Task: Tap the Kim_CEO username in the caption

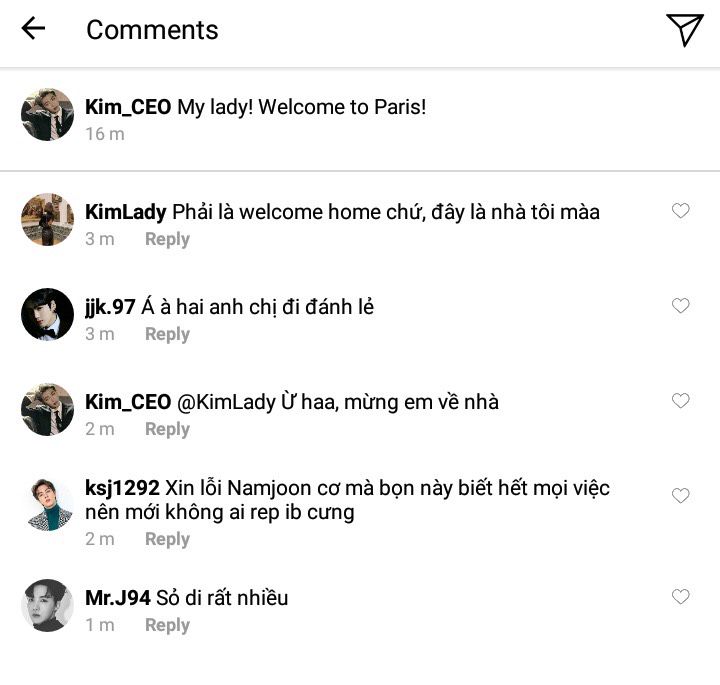Action: [x=128, y=107]
